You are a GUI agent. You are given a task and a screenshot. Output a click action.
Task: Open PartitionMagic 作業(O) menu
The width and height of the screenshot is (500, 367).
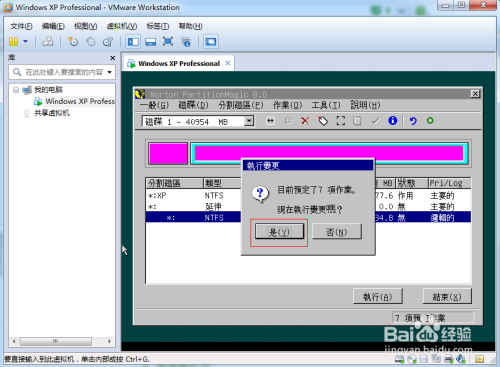pos(287,105)
